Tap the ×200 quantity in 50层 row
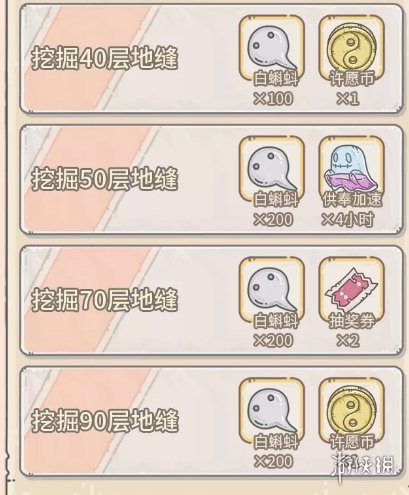The width and height of the screenshot is (409, 495). pyautogui.click(x=273, y=220)
